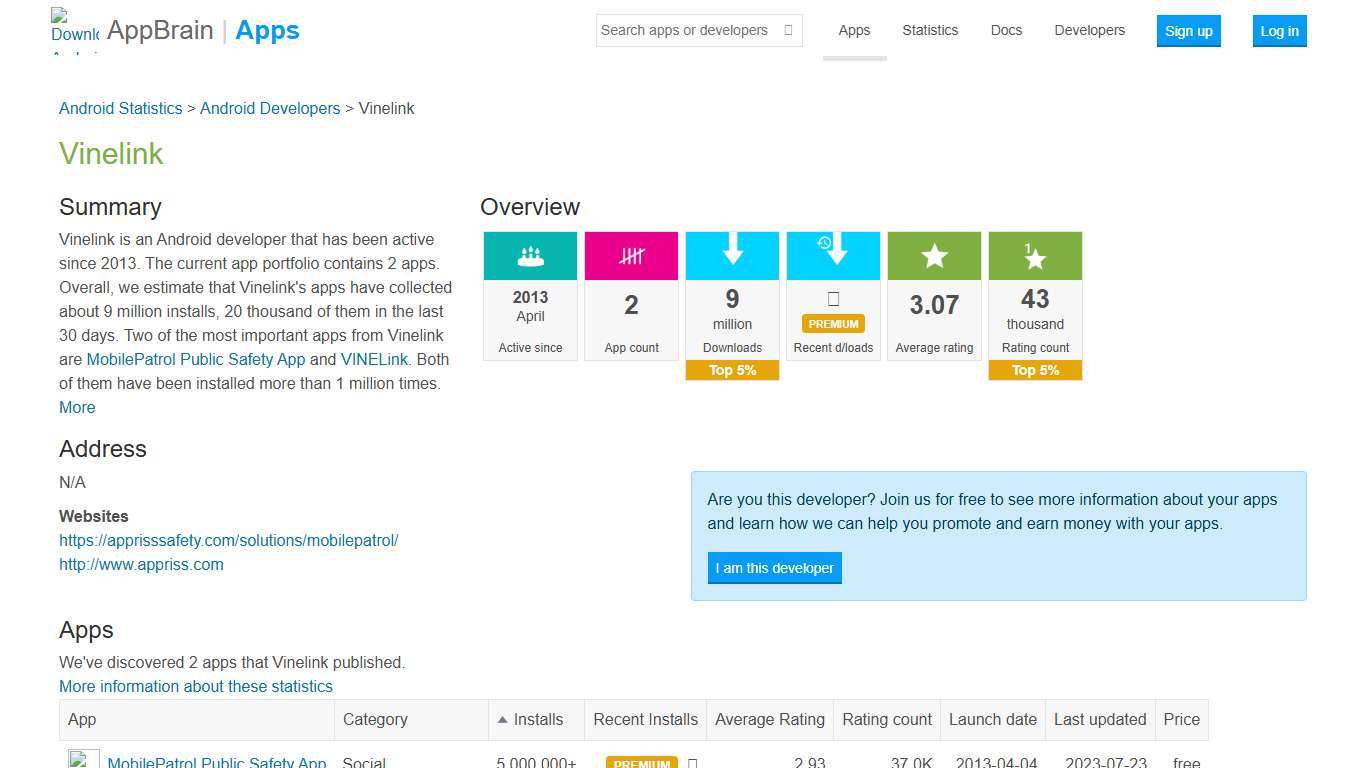Select the Average rating star icon

[x=933, y=255]
